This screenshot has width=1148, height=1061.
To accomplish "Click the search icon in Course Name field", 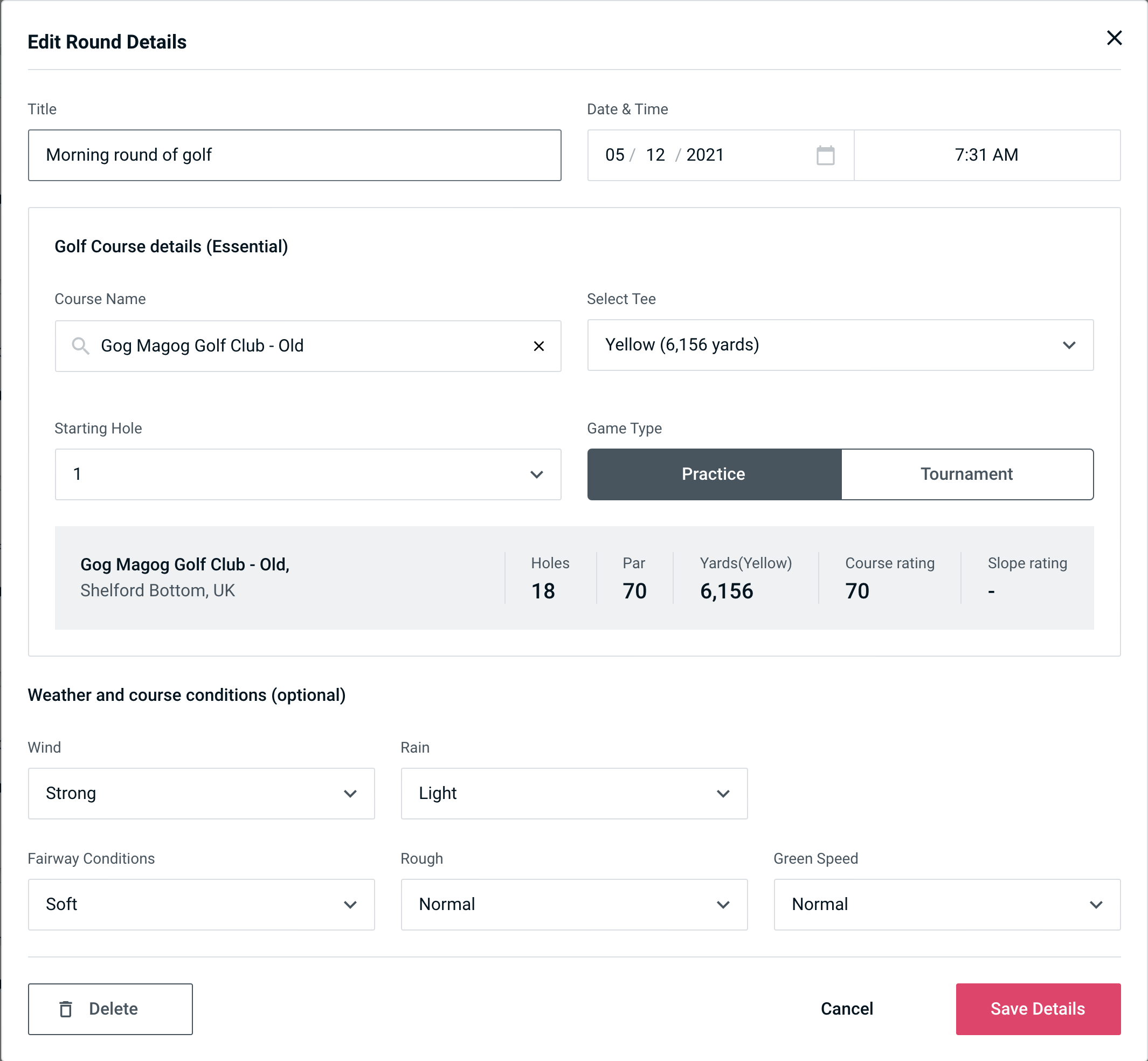I will tap(80, 344).
